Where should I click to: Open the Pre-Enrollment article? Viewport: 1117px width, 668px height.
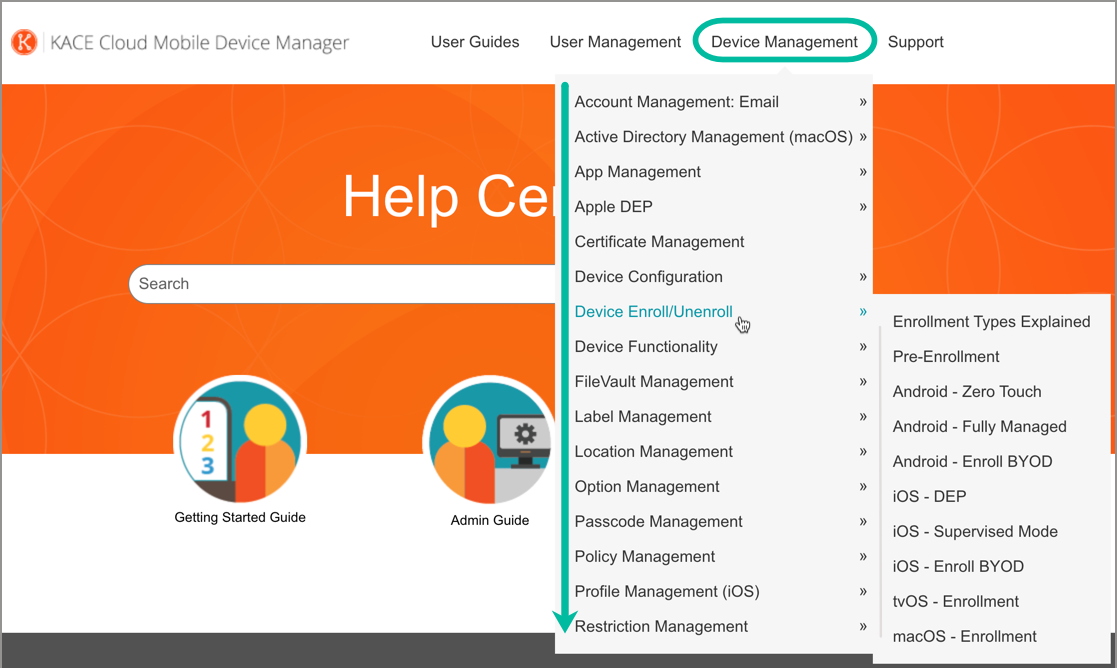[946, 357]
